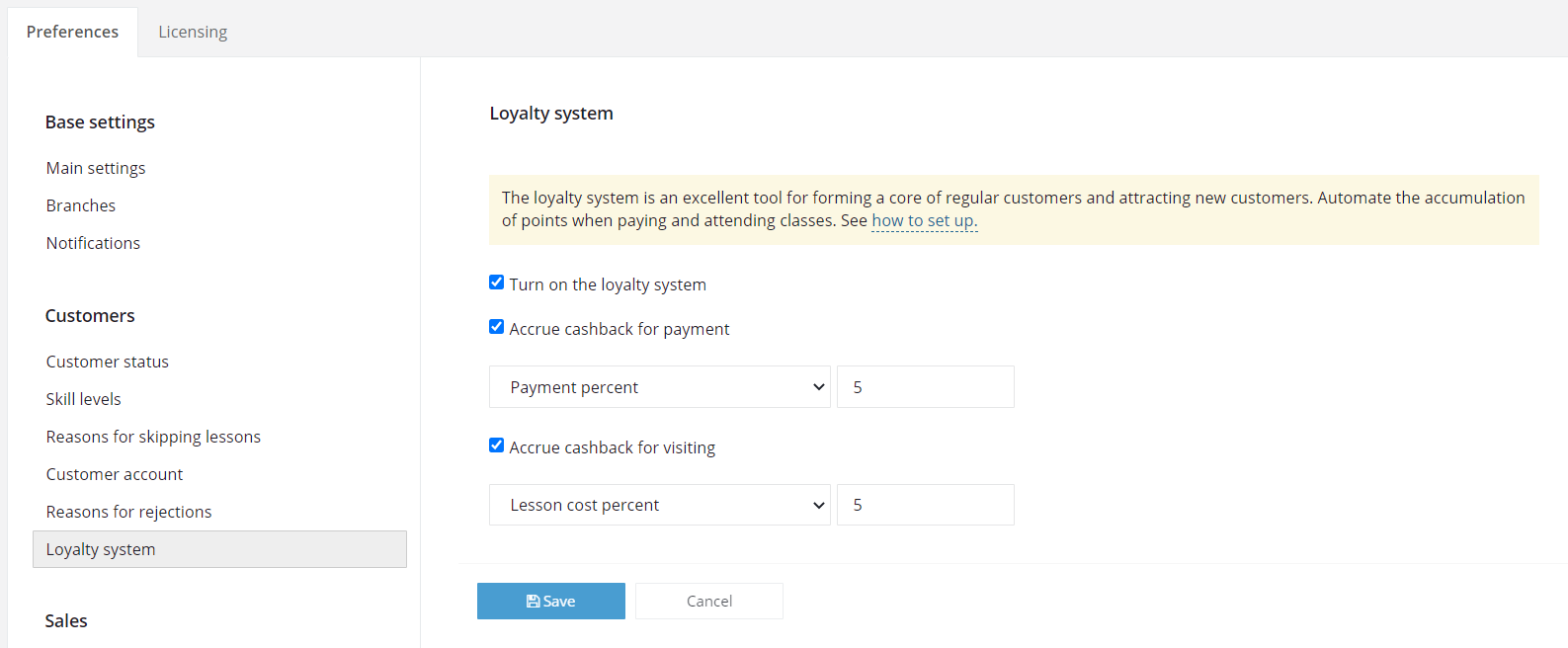Go to Notifications settings
Screen dimensions: 1568x648
click(x=93, y=243)
